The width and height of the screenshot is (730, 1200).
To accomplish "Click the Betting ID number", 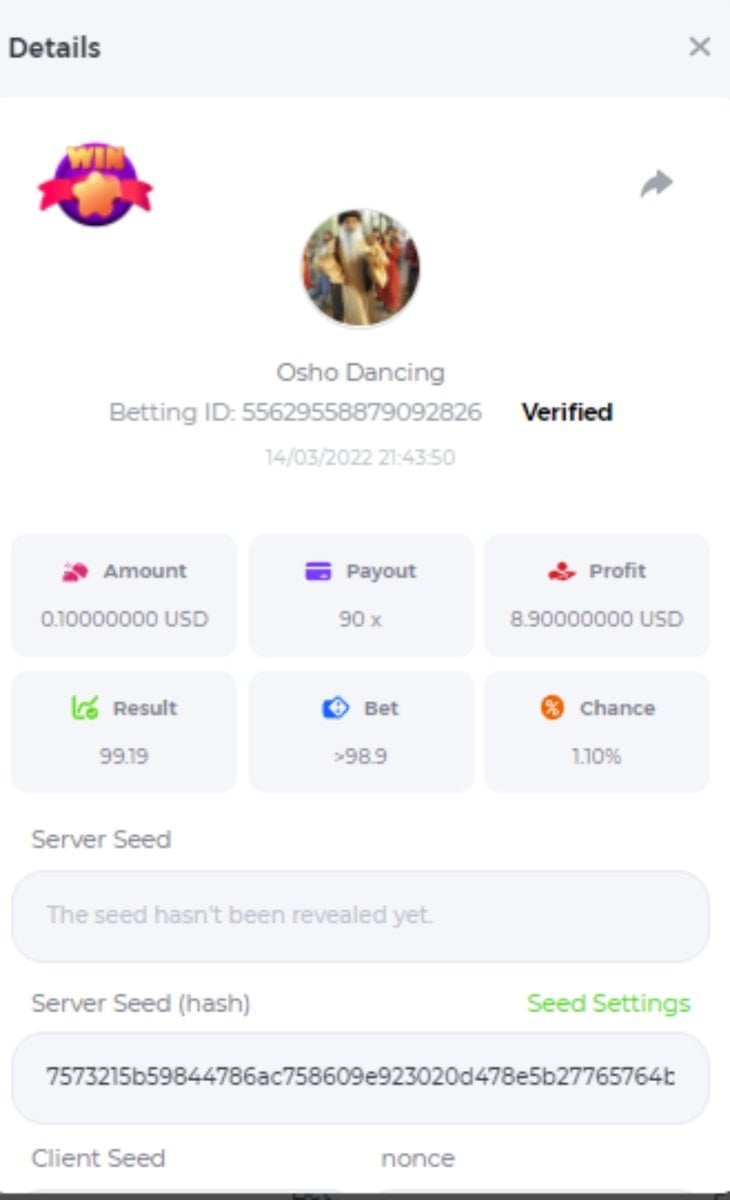I will pos(361,412).
